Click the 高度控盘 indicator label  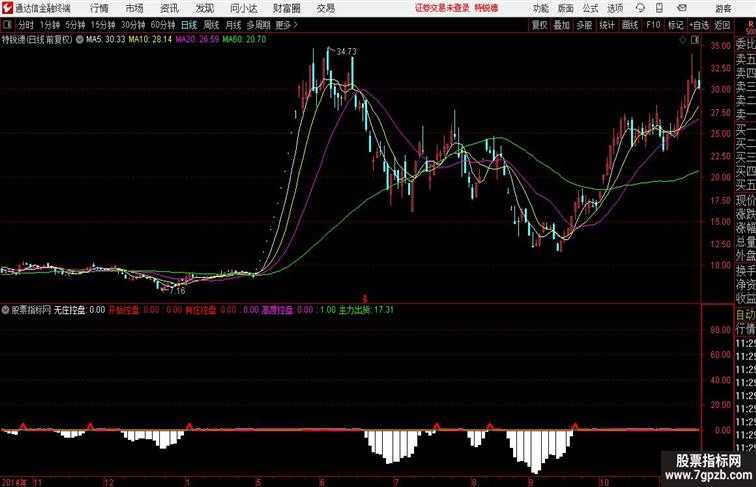click(277, 310)
